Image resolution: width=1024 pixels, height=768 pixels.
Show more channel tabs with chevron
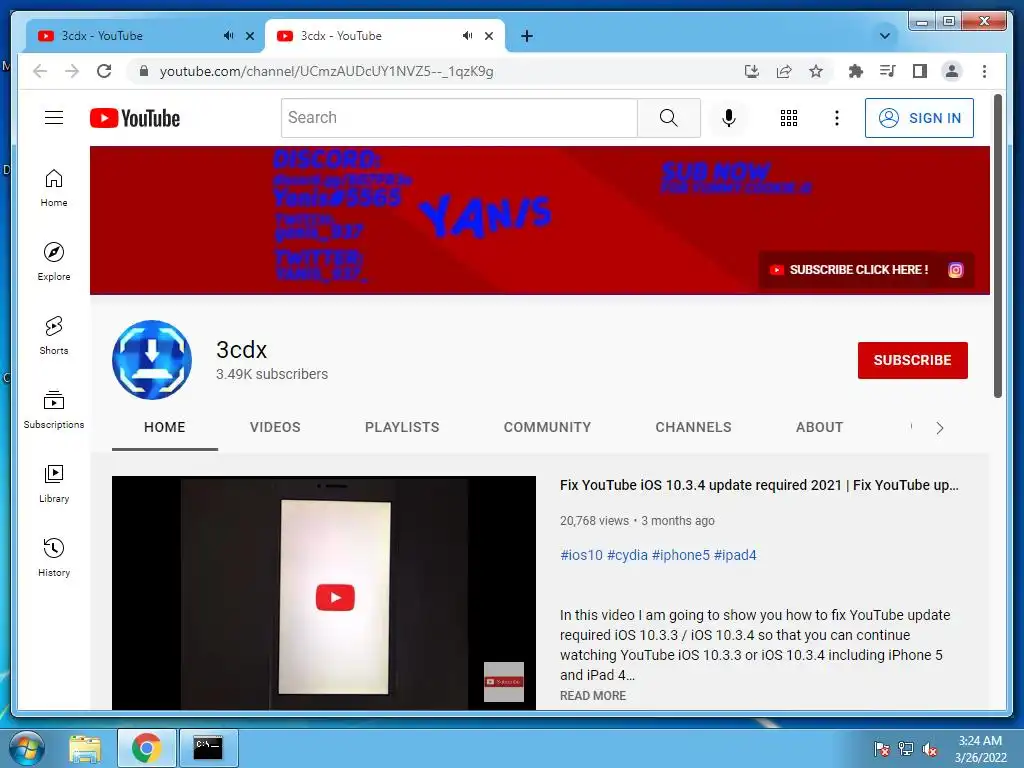(x=940, y=428)
